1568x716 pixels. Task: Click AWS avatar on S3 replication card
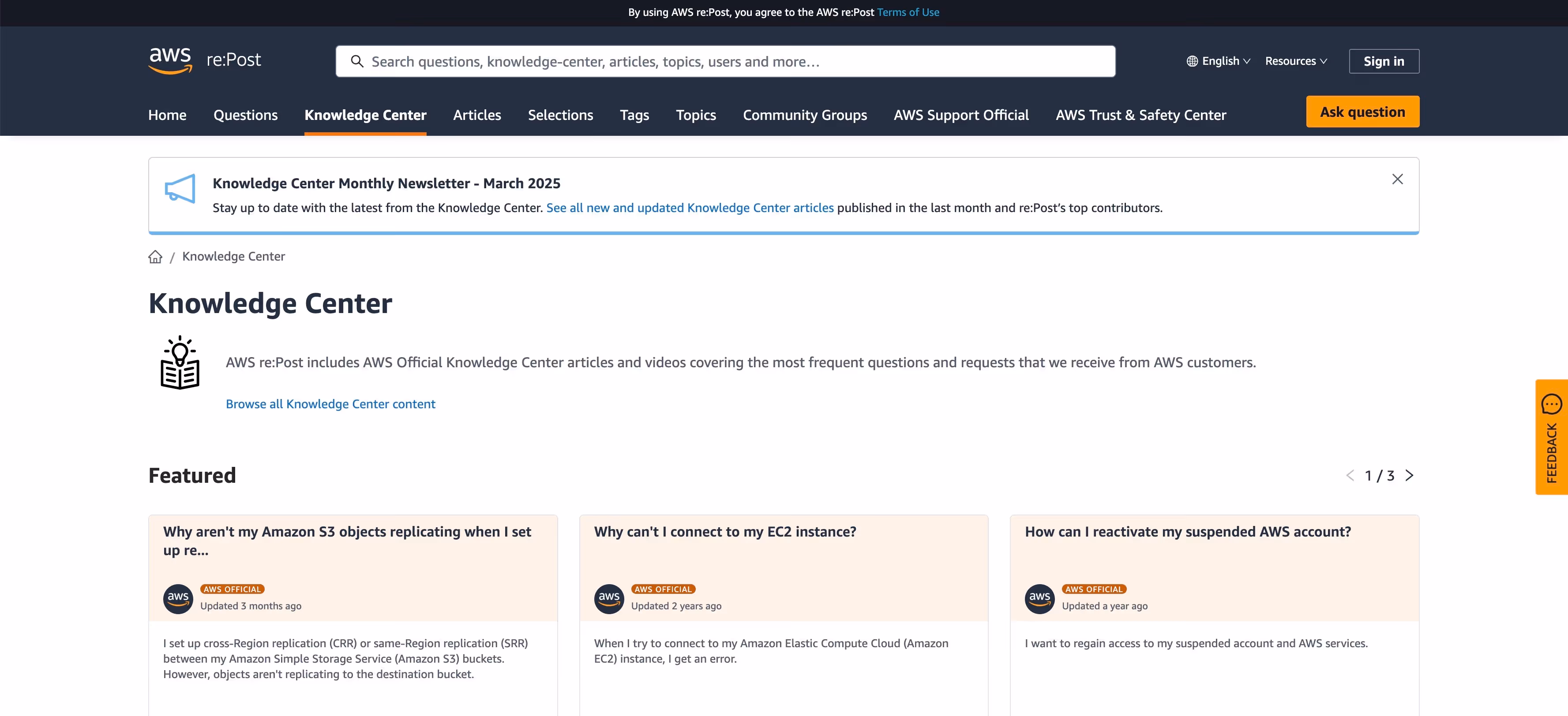tap(178, 599)
